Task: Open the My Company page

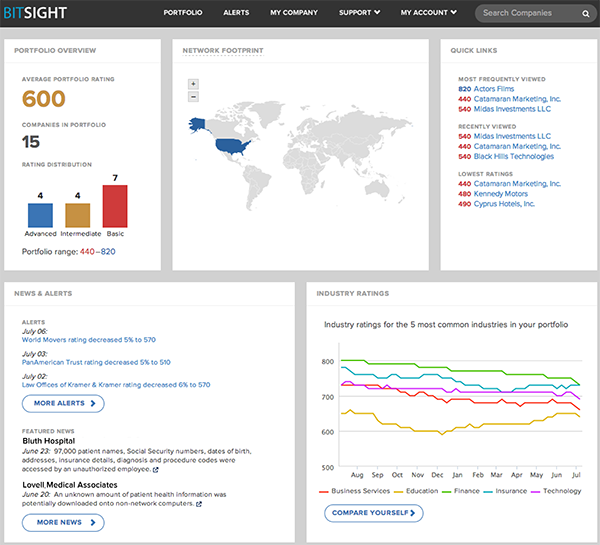Action: pos(294,13)
